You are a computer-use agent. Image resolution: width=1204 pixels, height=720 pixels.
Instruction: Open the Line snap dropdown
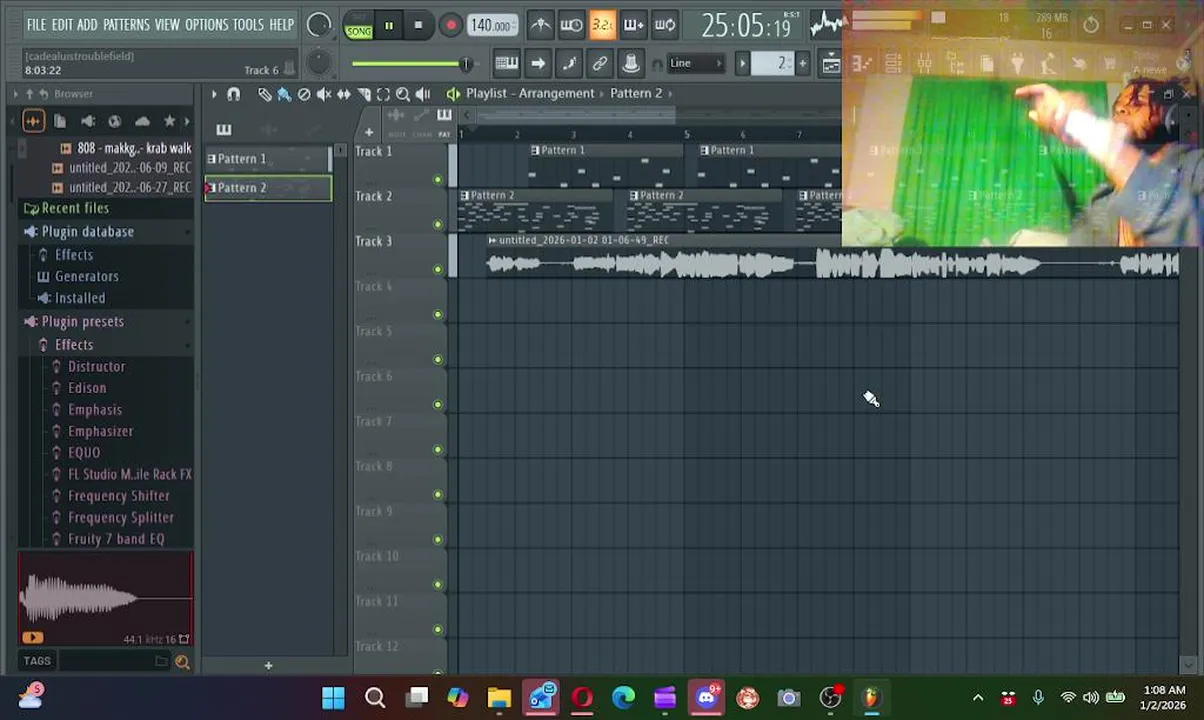click(x=695, y=64)
